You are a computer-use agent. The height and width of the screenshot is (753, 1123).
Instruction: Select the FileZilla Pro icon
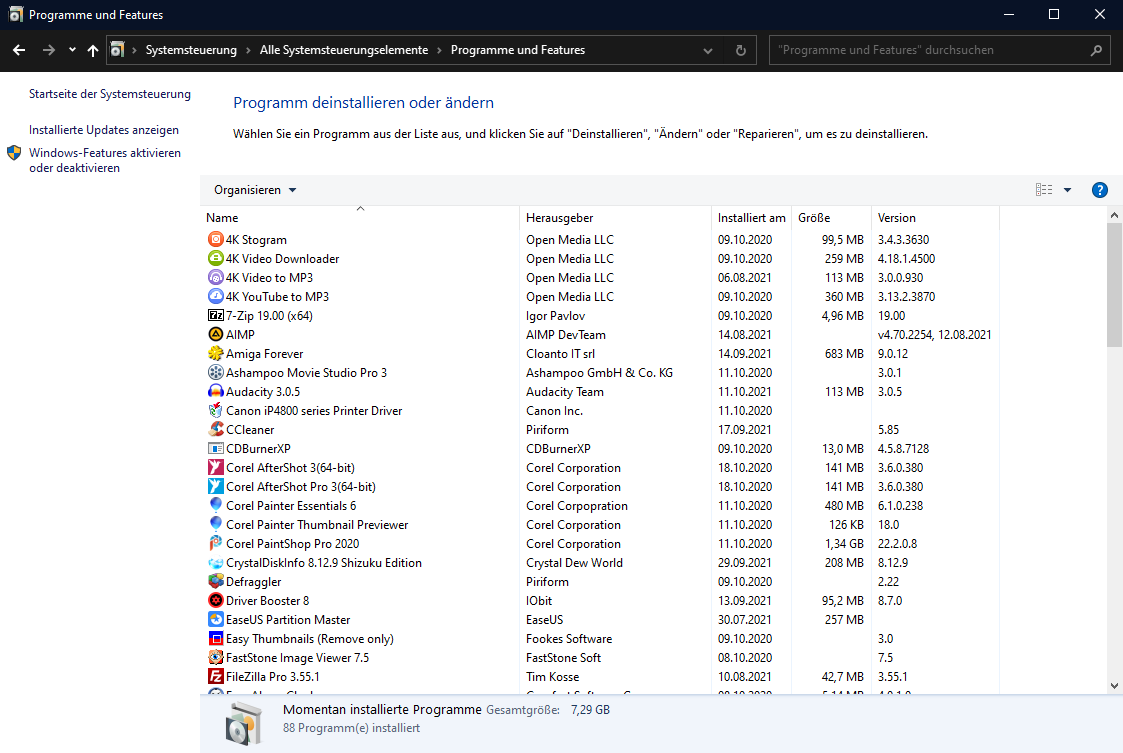tap(215, 677)
